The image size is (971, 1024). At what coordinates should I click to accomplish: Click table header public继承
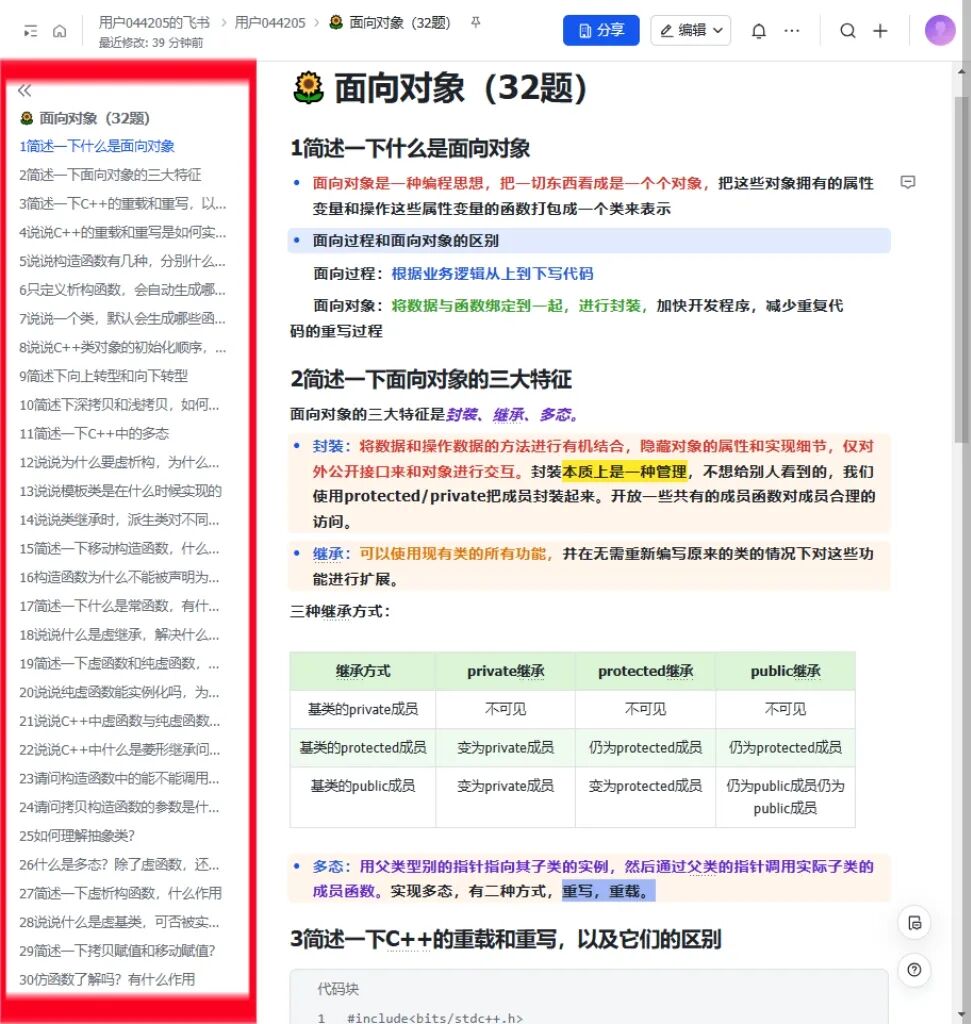[786, 671]
